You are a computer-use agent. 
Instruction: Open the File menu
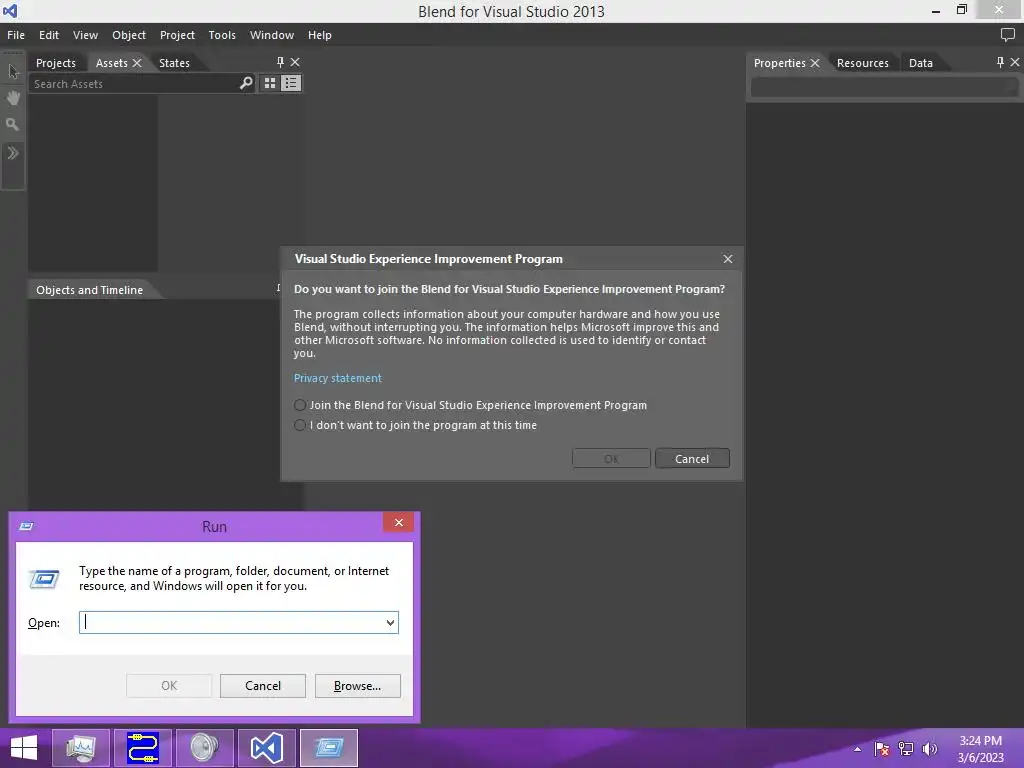[16, 35]
